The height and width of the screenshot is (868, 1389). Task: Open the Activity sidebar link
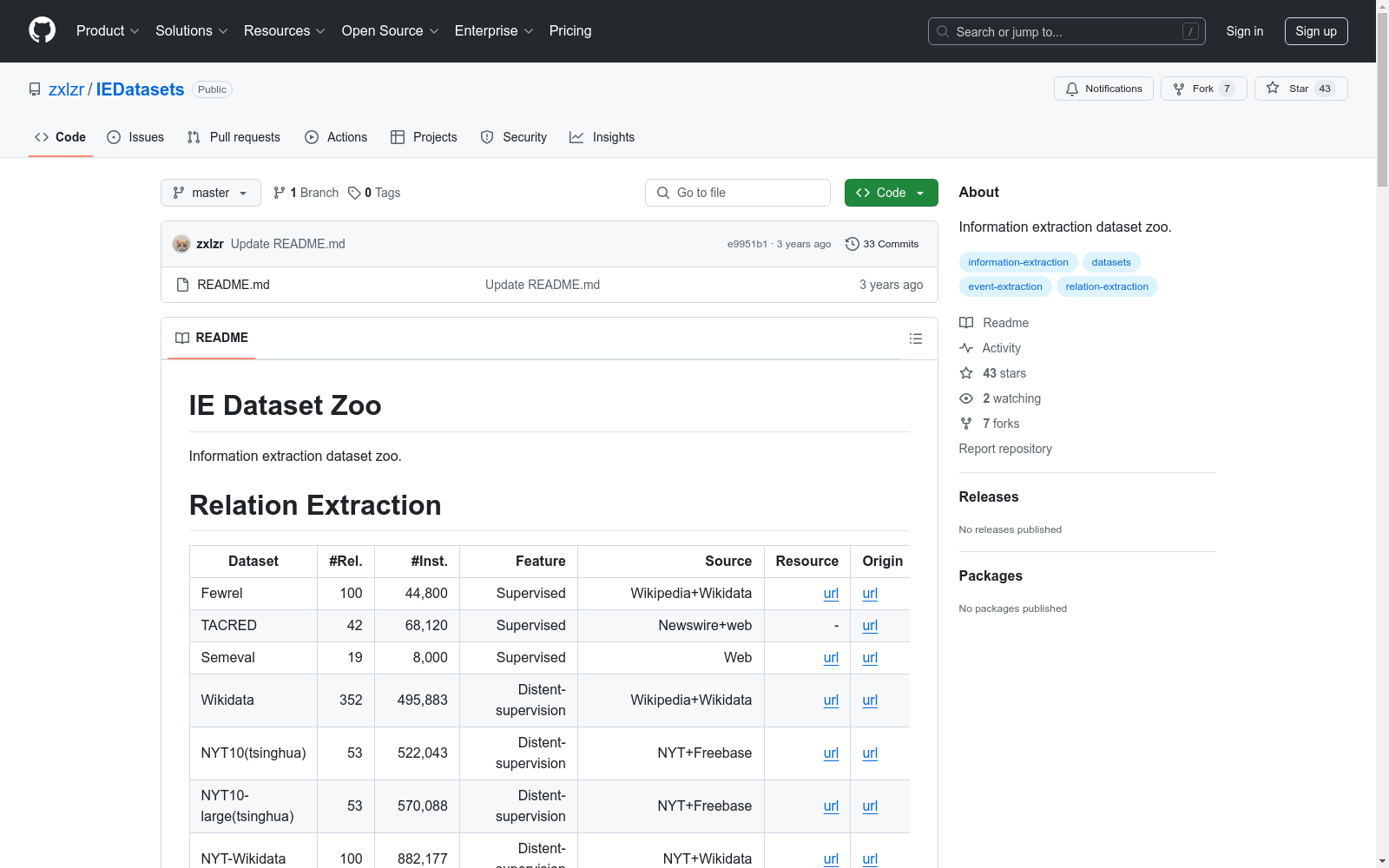(991, 348)
